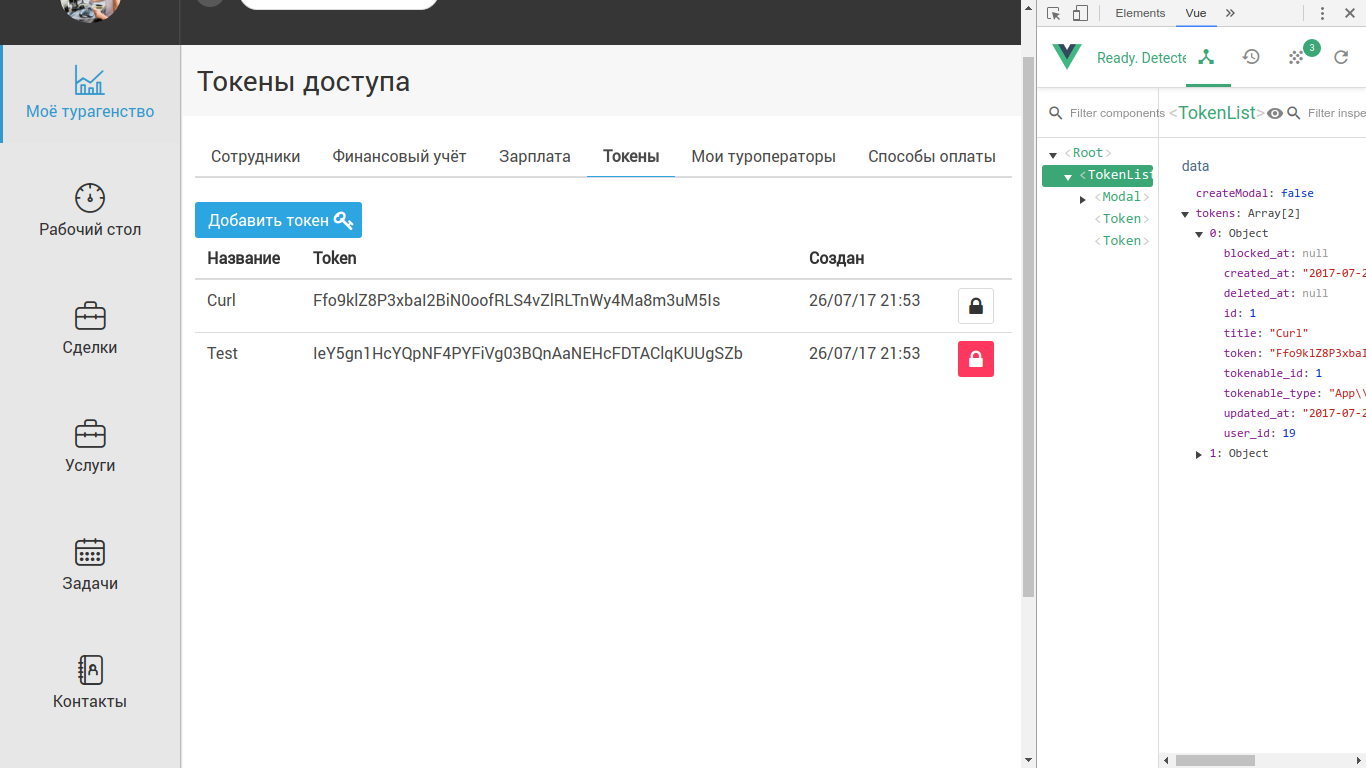Viewport: 1366px width, 768px height.
Task: Click deleted_at: null data entry
Action: (x=1276, y=293)
